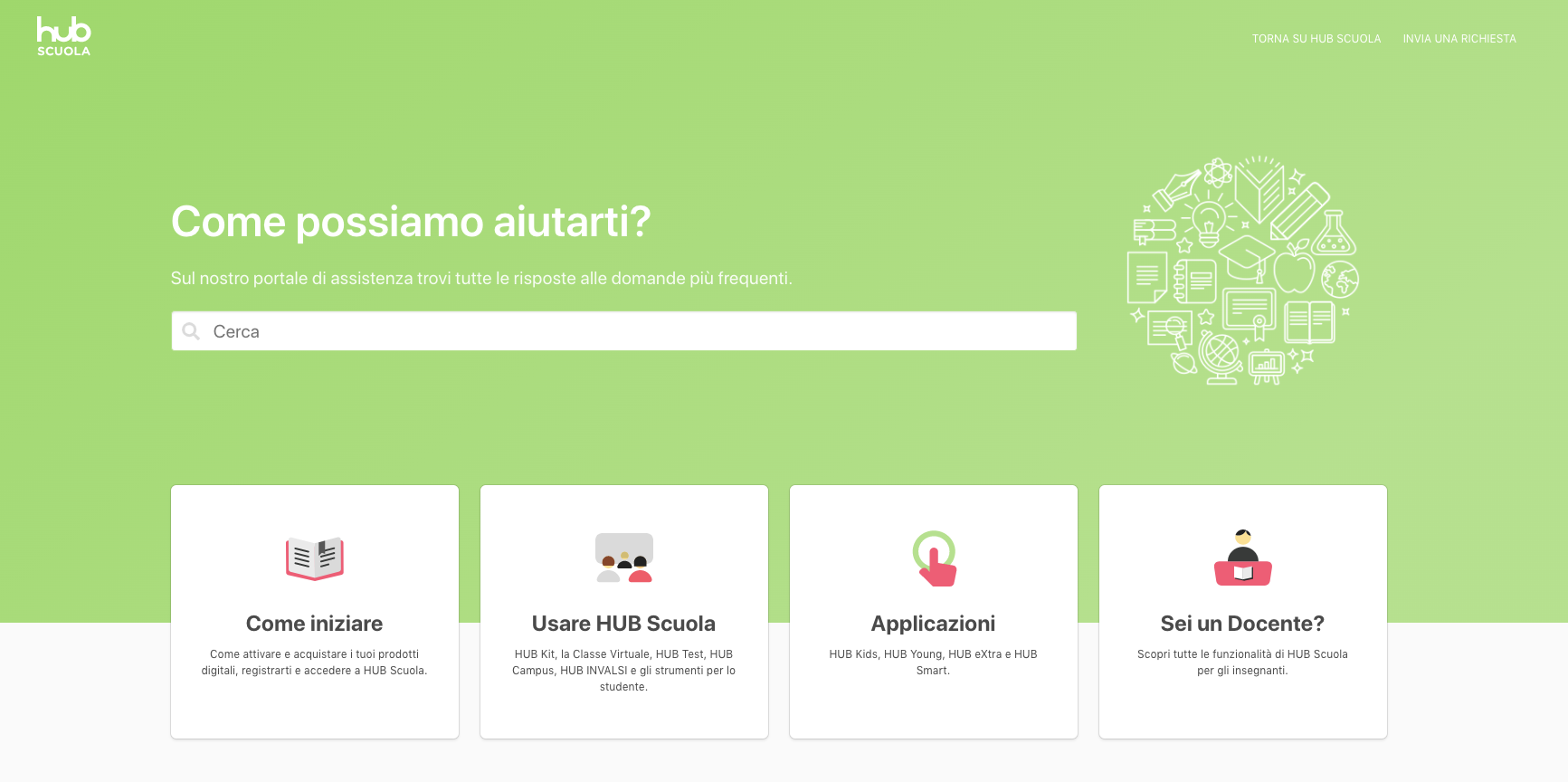Click text 'Come attivare e acquistare i tuoi prodotti'
The image size is (1568, 782).
click(314, 654)
